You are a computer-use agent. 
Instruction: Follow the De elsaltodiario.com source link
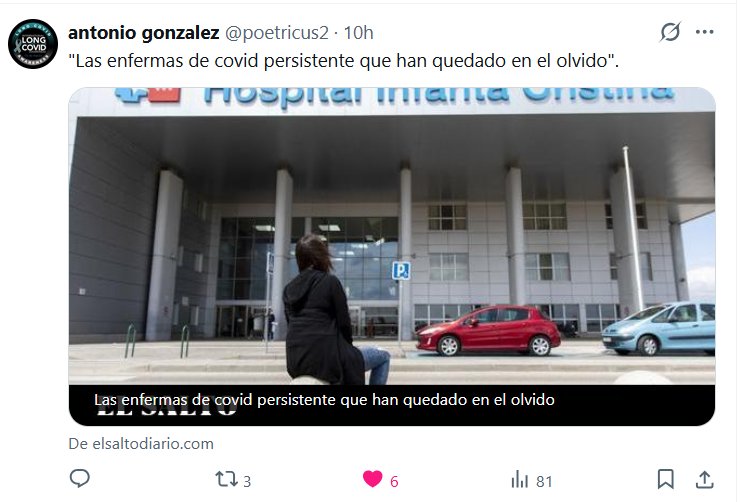coord(141,444)
